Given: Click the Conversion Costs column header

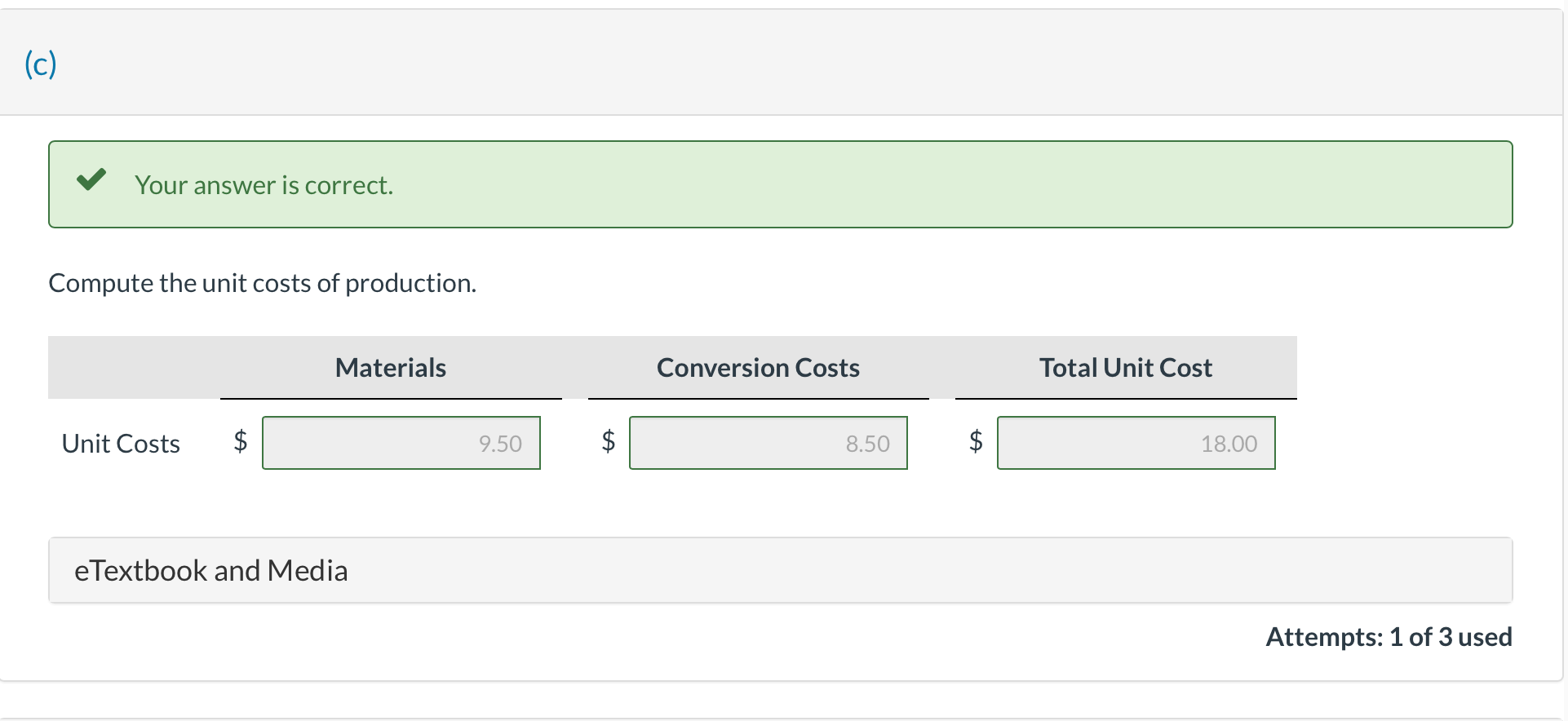Looking at the screenshot, I should point(758,368).
